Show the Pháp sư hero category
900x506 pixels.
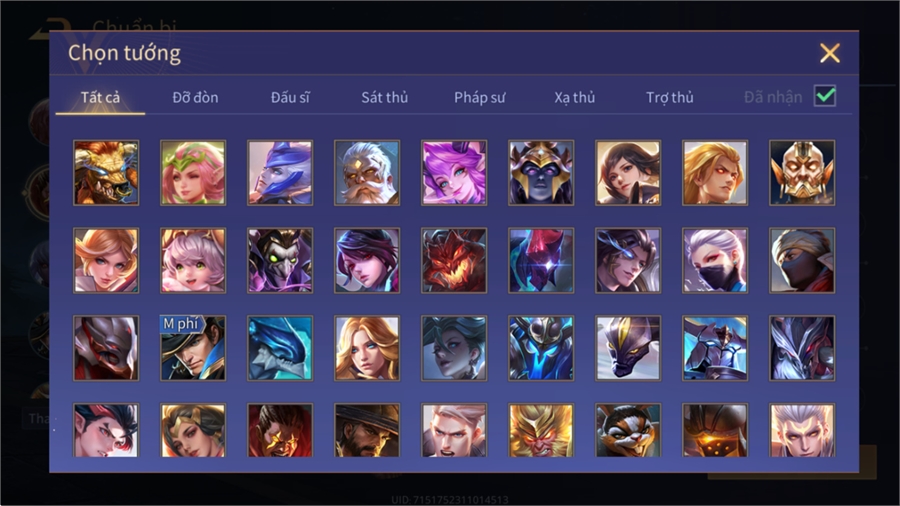pos(479,98)
